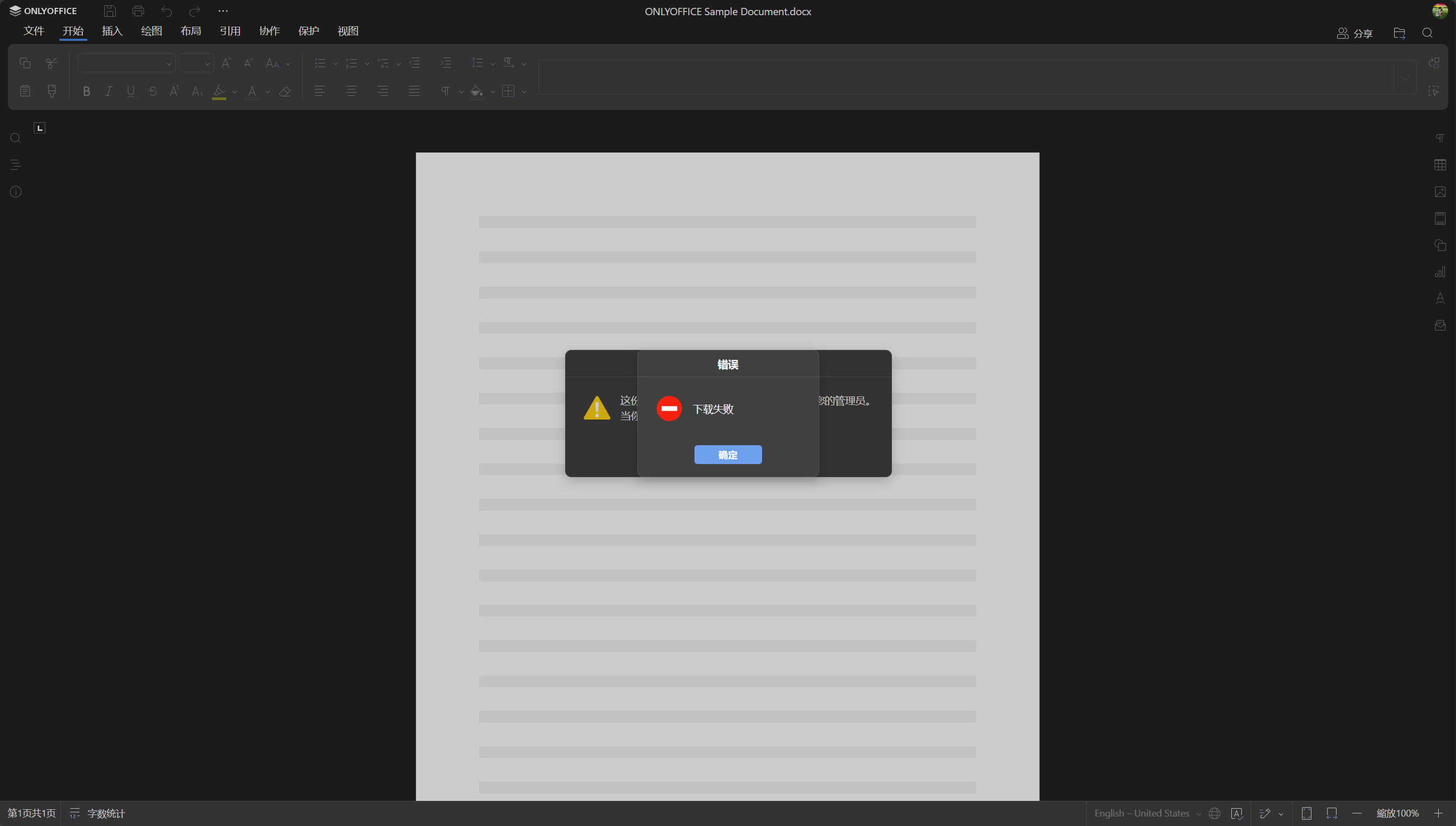
Task: Toggle Bold formatting
Action: pyautogui.click(x=86, y=91)
